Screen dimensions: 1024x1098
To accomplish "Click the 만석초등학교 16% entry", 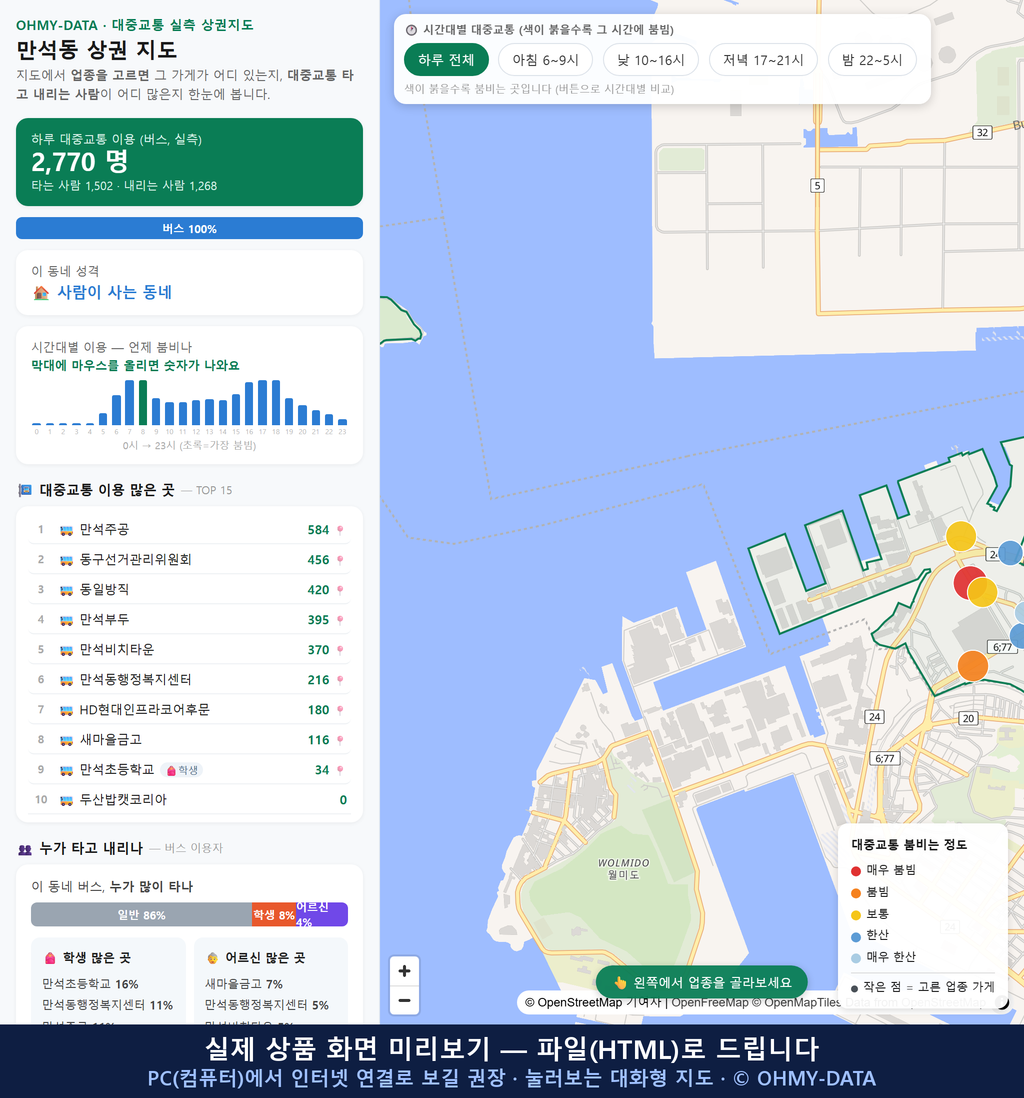I will (x=90, y=984).
